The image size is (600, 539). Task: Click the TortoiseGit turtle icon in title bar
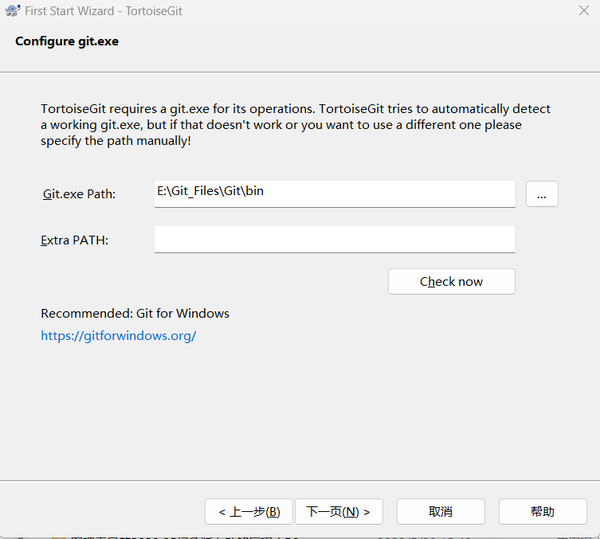(12, 11)
